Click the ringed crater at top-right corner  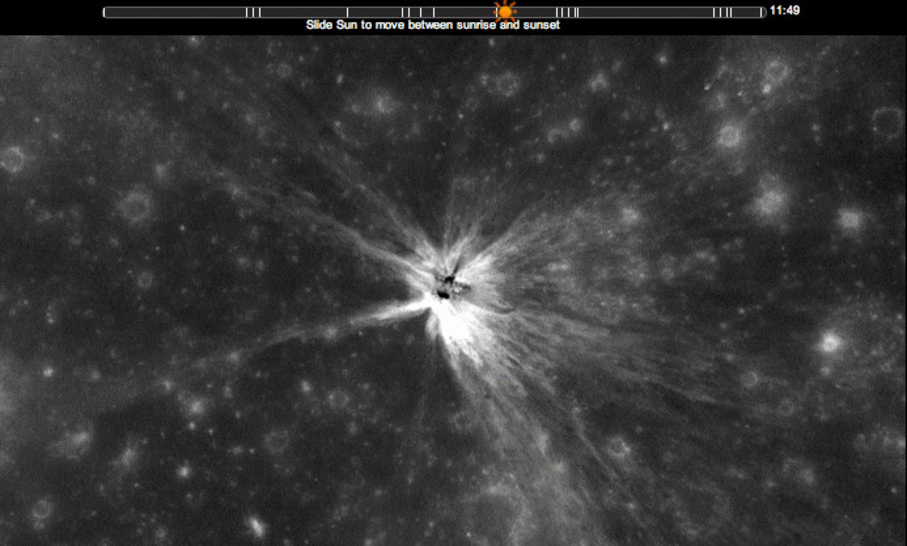coord(885,122)
